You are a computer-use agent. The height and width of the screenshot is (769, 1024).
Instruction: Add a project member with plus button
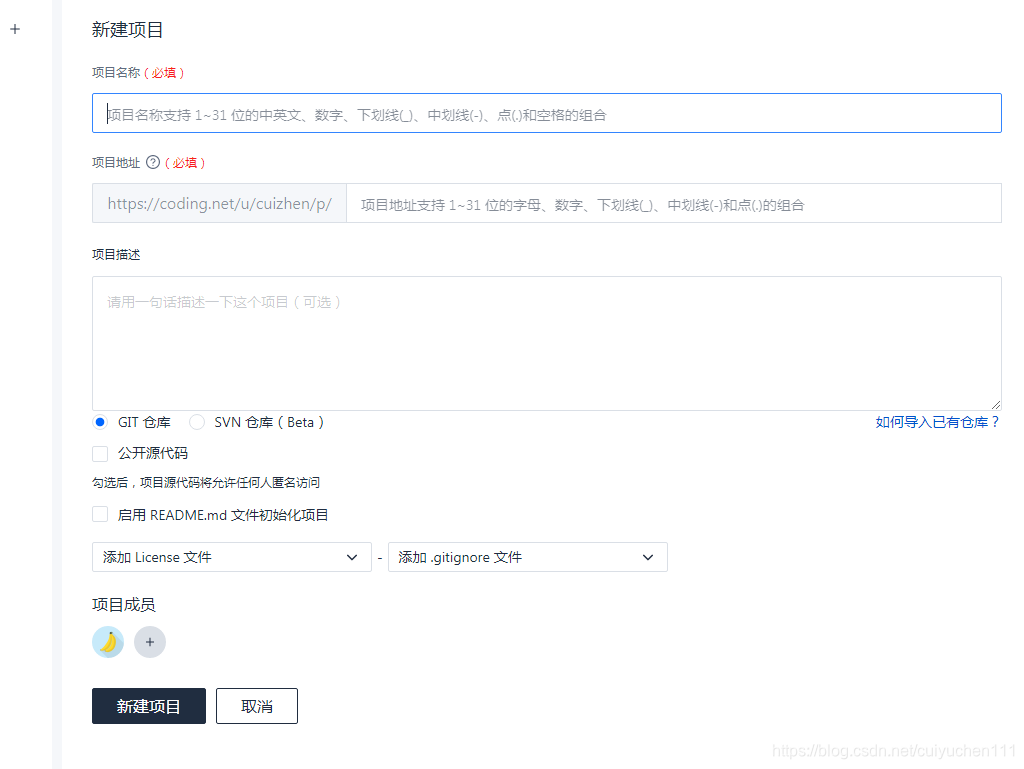(x=150, y=642)
